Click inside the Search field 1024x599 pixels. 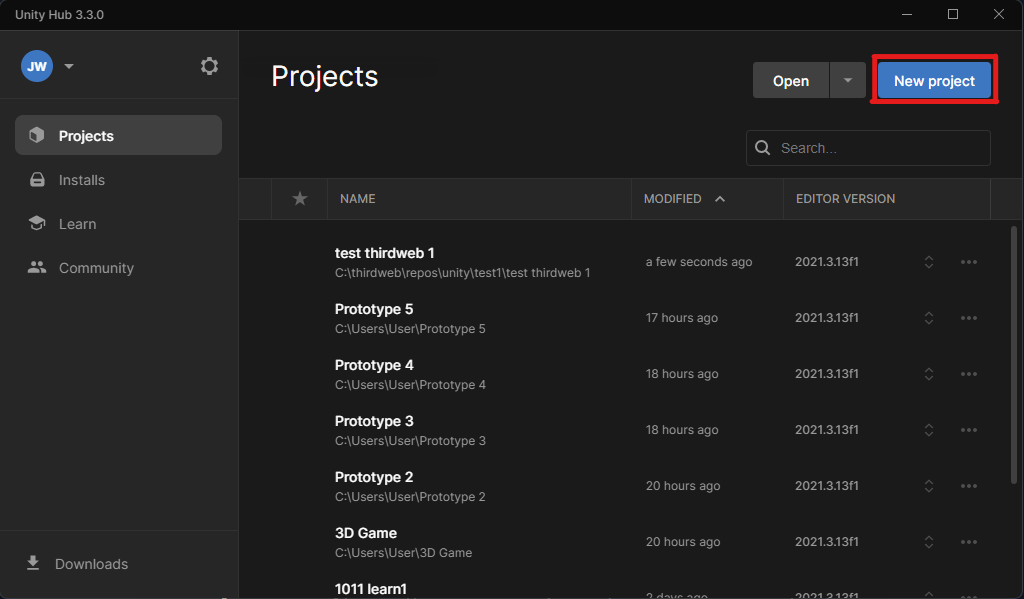[868, 147]
